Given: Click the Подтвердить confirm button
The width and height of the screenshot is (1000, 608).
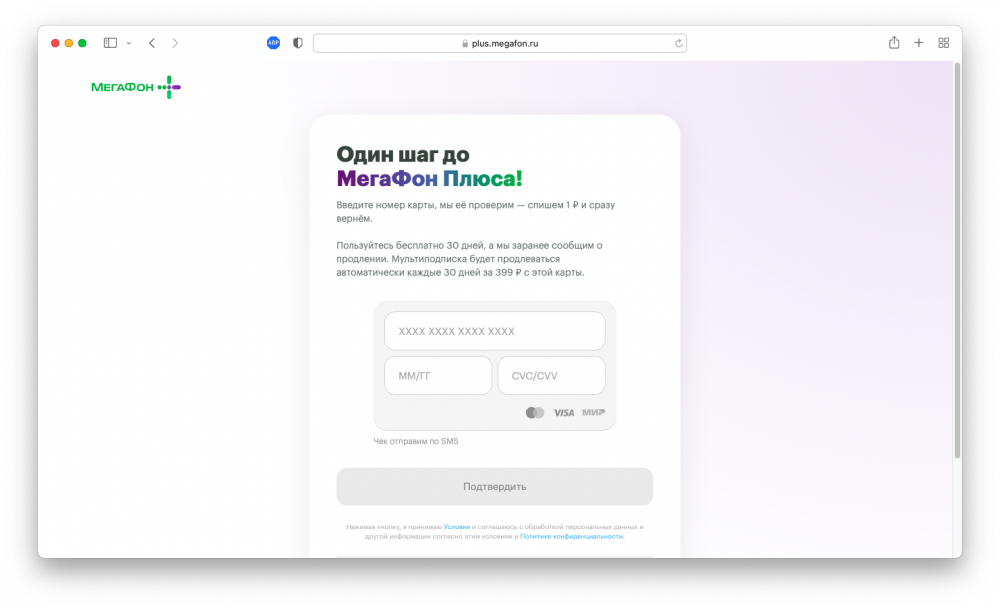Looking at the screenshot, I should pyautogui.click(x=494, y=487).
